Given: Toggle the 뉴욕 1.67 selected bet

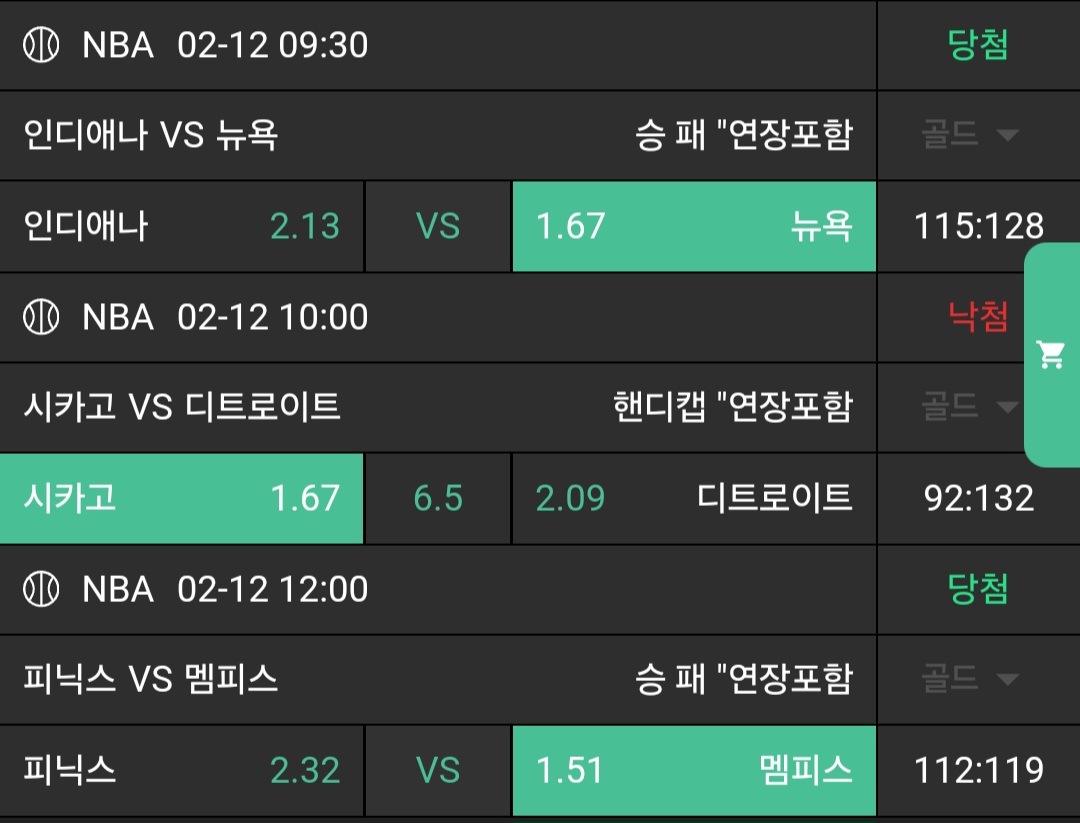Looking at the screenshot, I should tap(694, 227).
